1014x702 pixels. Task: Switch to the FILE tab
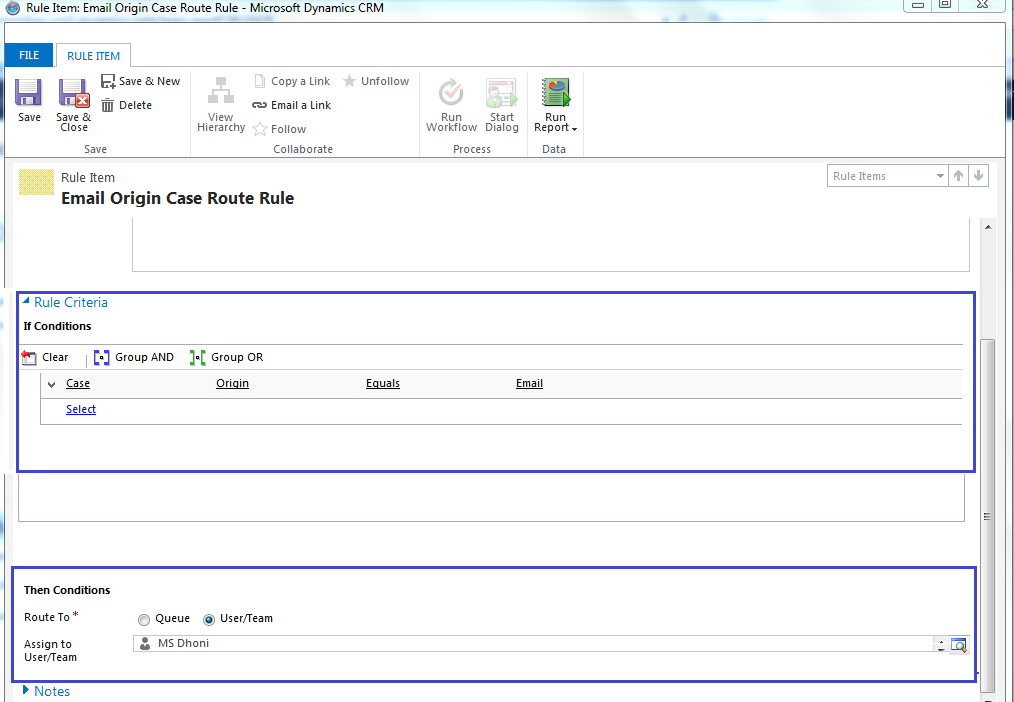pos(28,55)
